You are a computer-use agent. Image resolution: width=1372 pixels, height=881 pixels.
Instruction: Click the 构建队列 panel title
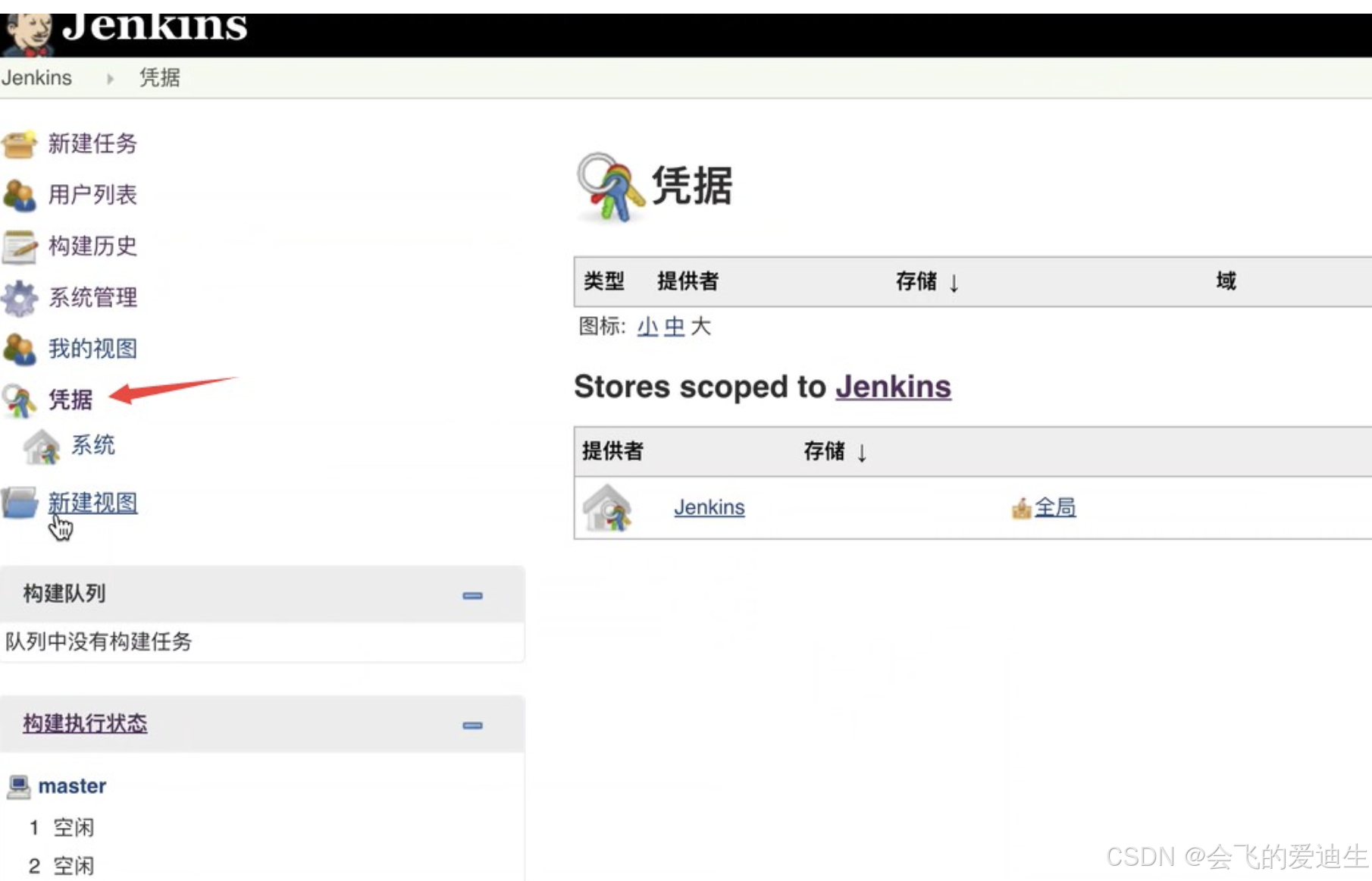coord(64,594)
